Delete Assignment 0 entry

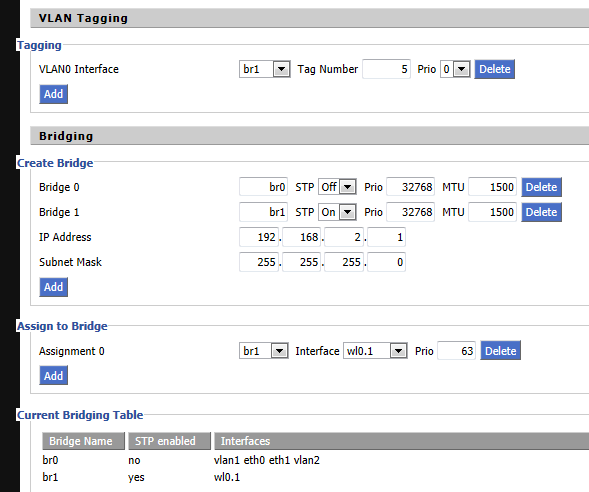coord(501,351)
